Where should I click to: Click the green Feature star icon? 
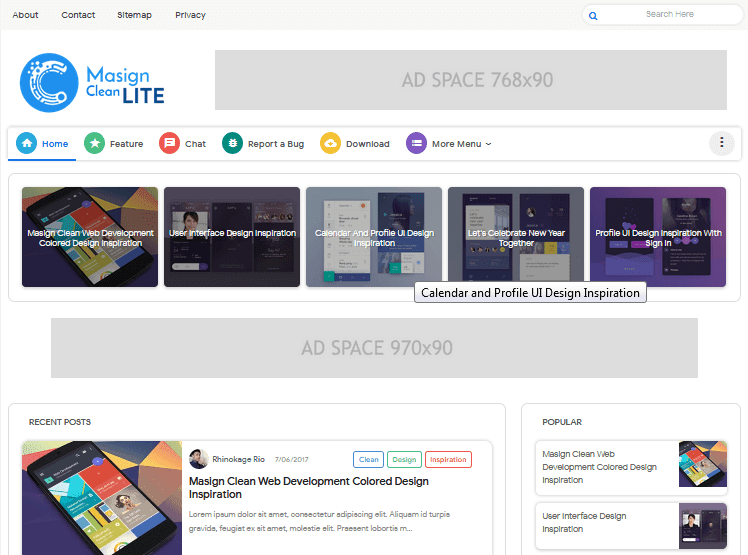(94, 143)
